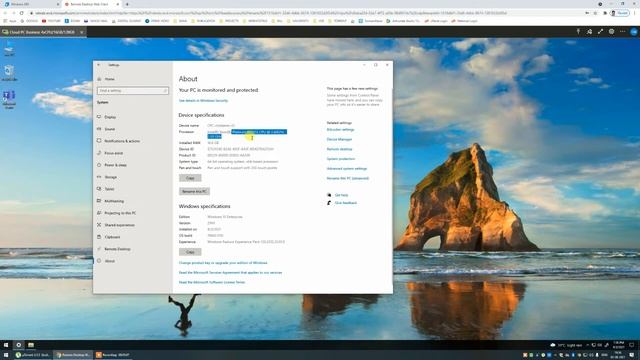Open Microsoft Services Agreement link
This screenshot has height=360, width=640.
coord(230,272)
